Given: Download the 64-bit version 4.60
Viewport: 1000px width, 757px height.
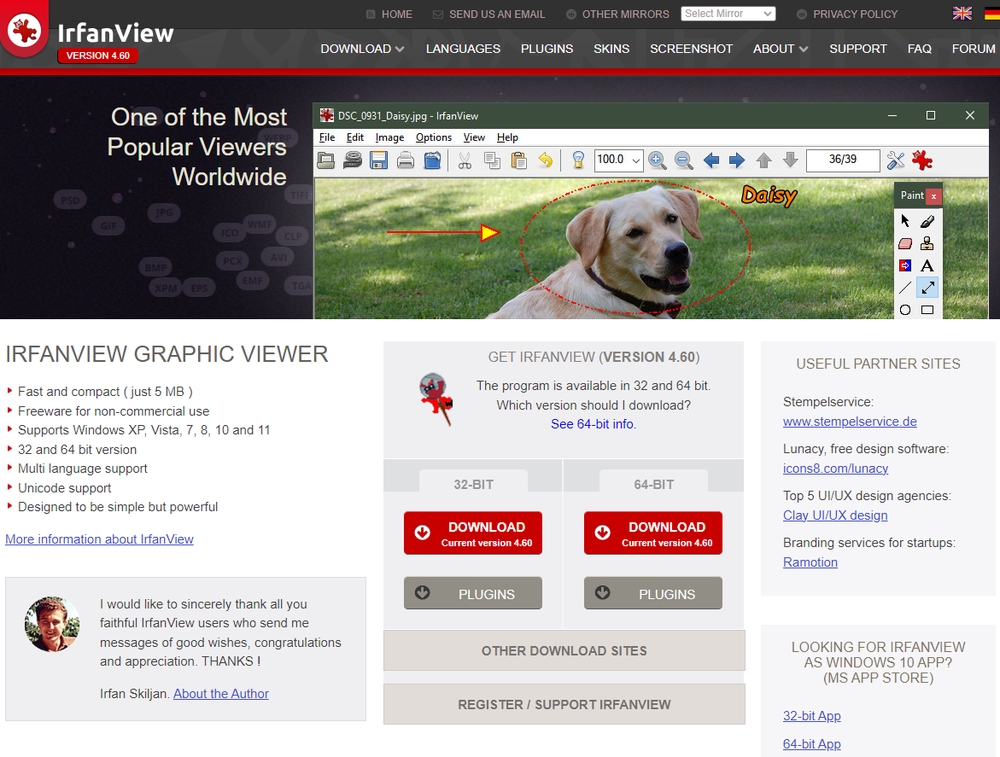Looking at the screenshot, I should pos(653,533).
